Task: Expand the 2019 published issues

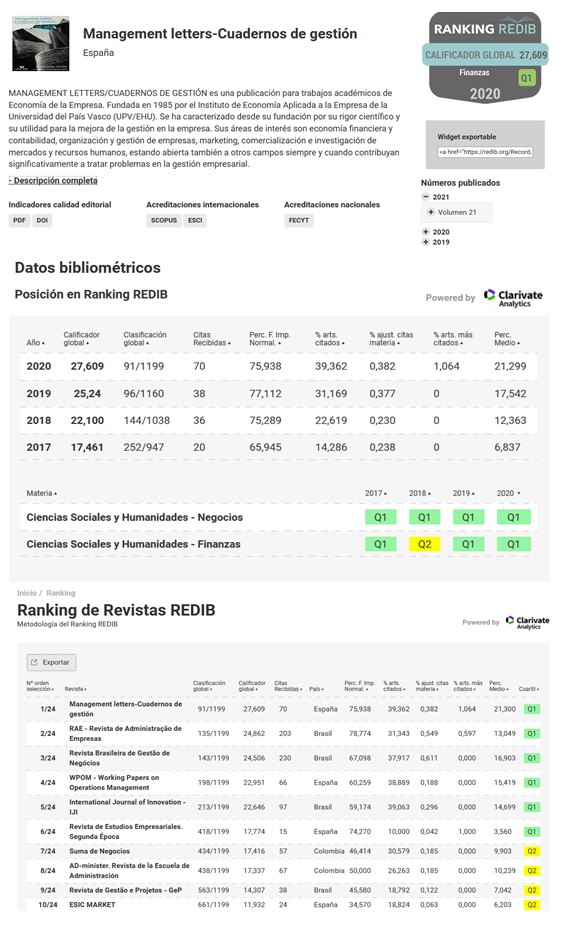Action: point(425,242)
